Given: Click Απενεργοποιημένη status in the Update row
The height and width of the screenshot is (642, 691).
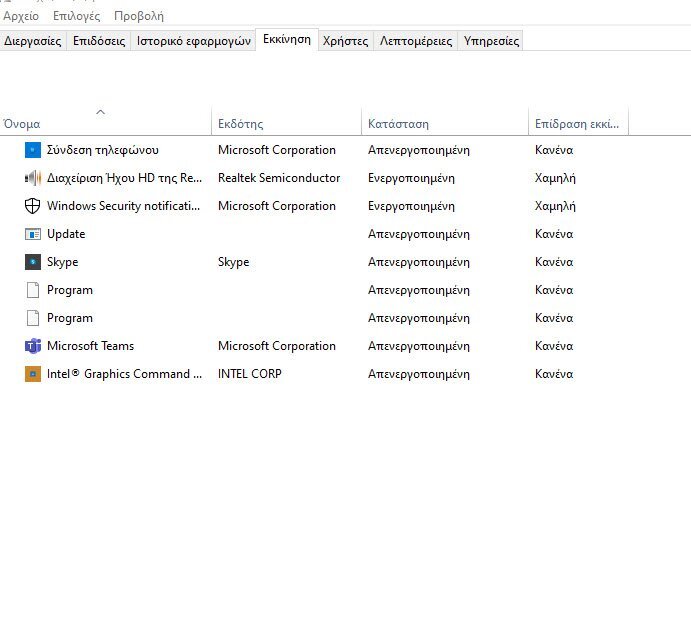Looking at the screenshot, I should (419, 234).
